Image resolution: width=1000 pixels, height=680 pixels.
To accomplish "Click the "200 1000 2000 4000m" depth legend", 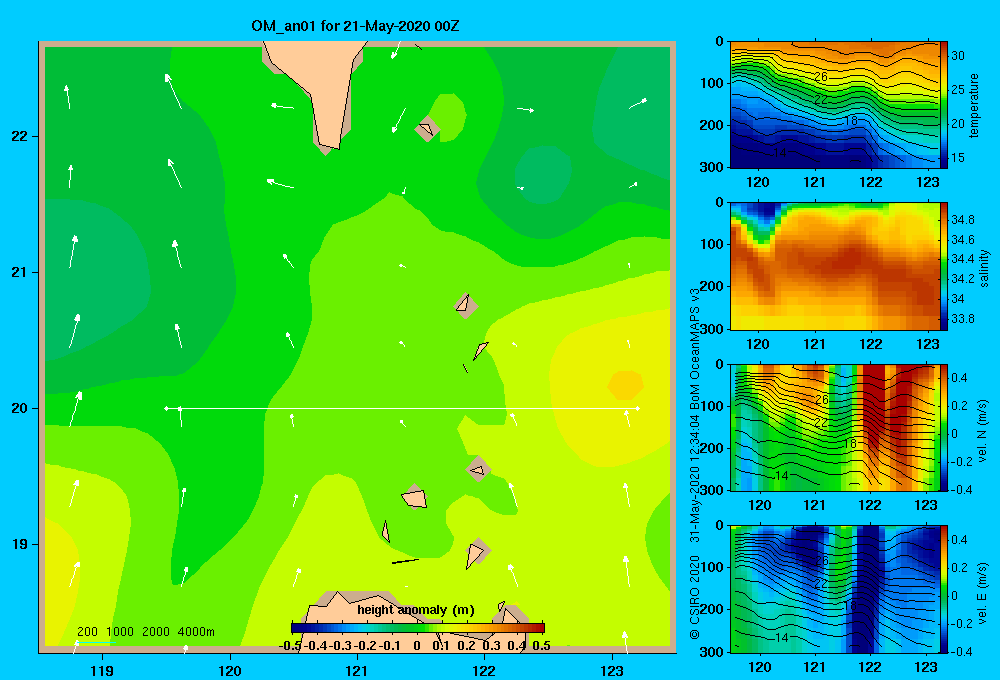I will [145, 632].
